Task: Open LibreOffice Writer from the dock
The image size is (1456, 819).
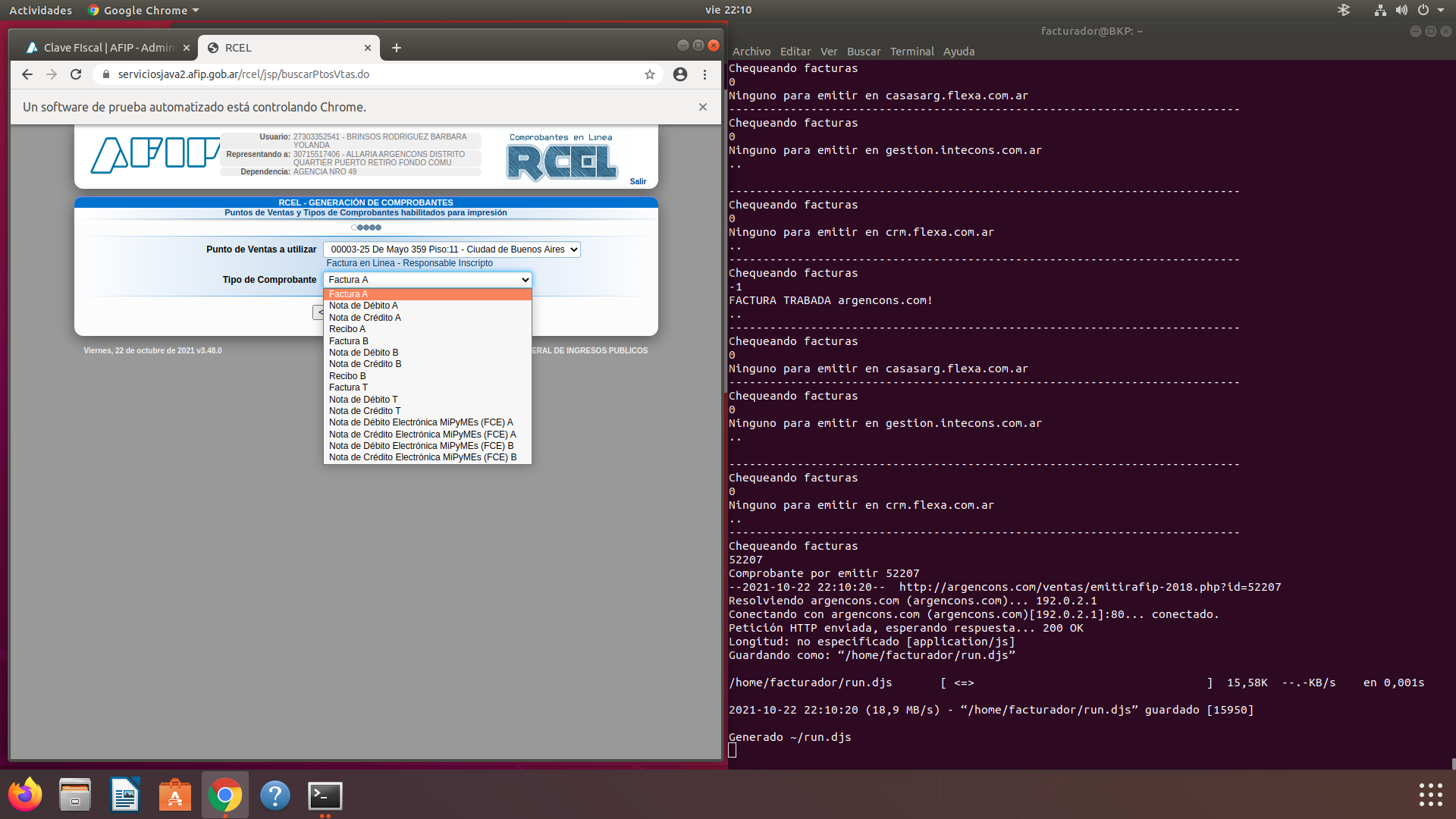Action: coord(125,795)
